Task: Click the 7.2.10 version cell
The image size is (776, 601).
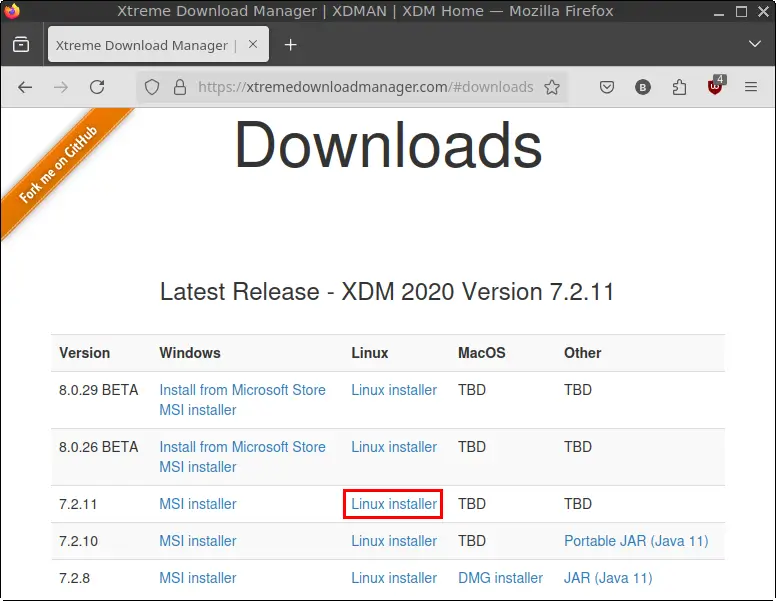Action: [78, 541]
